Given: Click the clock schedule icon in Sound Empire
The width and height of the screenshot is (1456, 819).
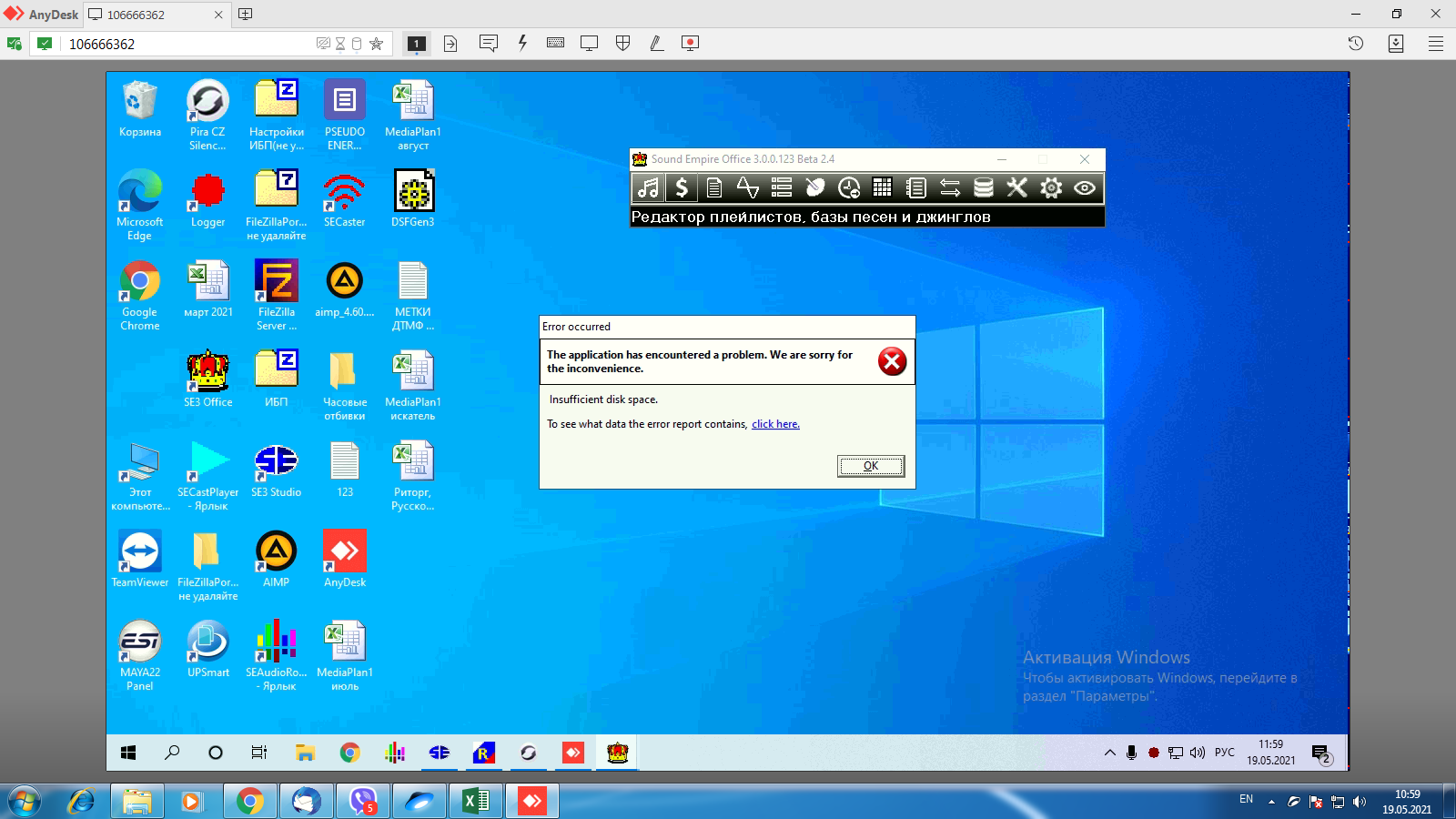Looking at the screenshot, I should click(x=849, y=187).
